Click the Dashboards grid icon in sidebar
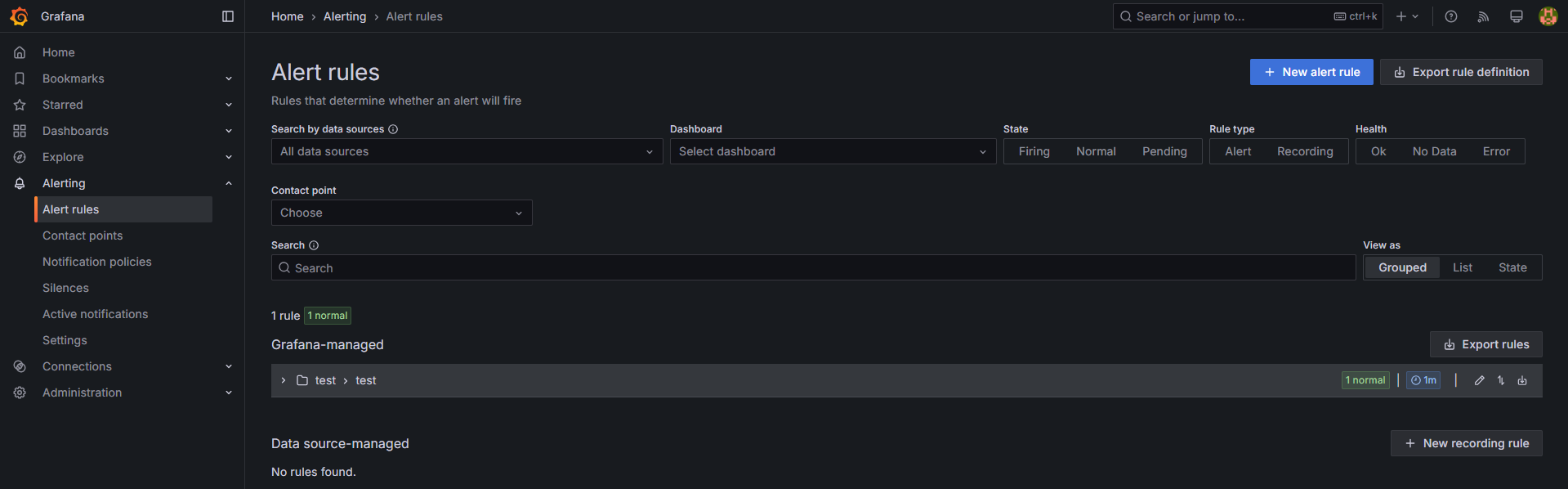The image size is (1568, 489). pos(20,131)
